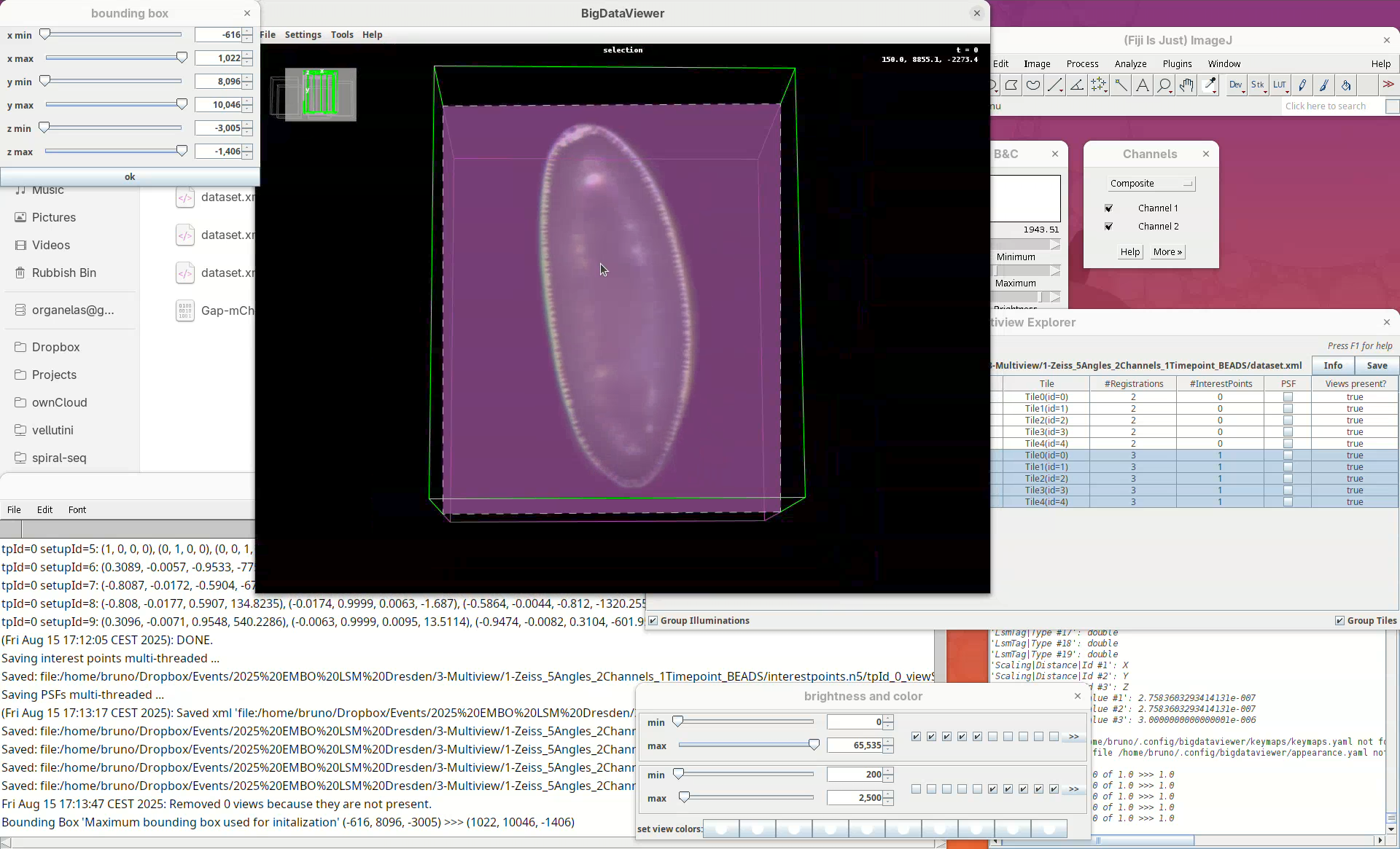Open the LUT dropdown menu
This screenshot has width=1400, height=849.
[1280, 86]
